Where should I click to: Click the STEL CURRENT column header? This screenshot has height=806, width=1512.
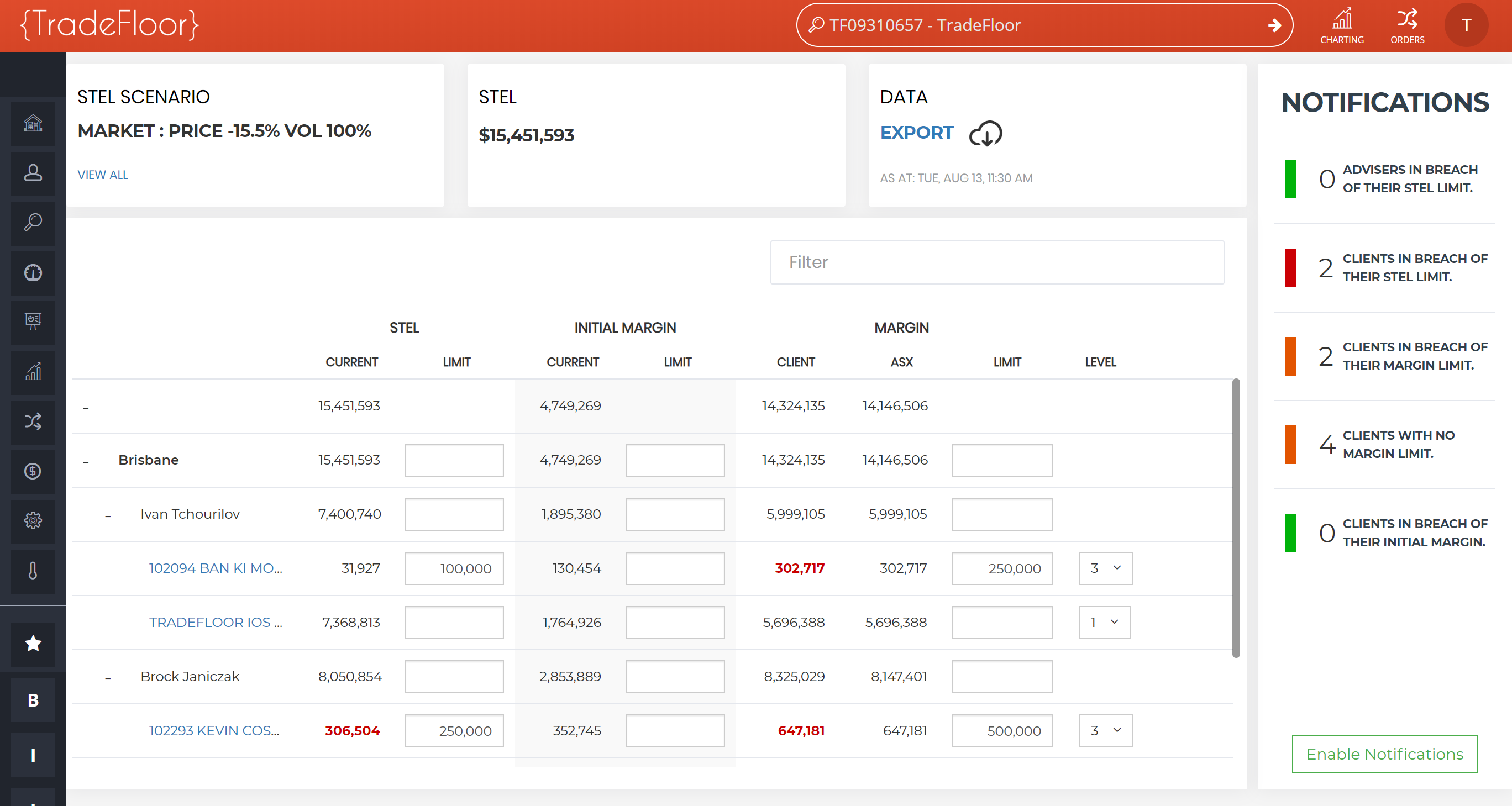[351, 362]
